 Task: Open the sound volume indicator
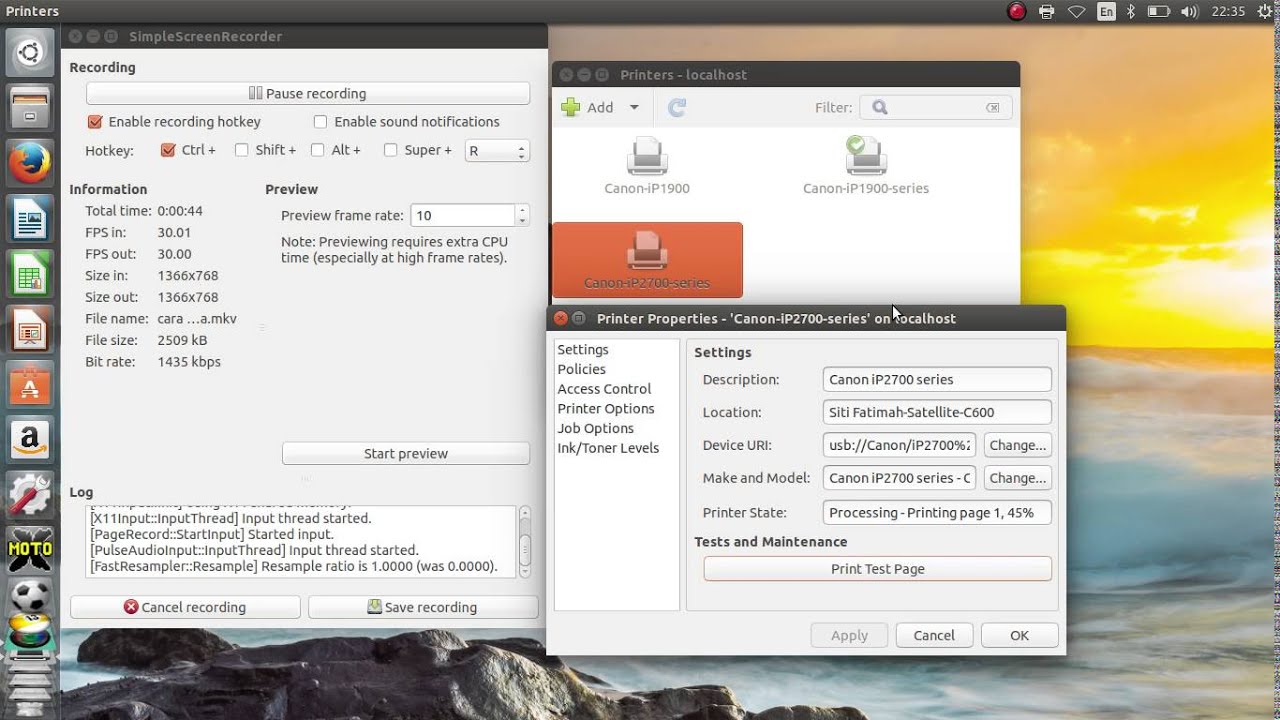[x=1189, y=12]
